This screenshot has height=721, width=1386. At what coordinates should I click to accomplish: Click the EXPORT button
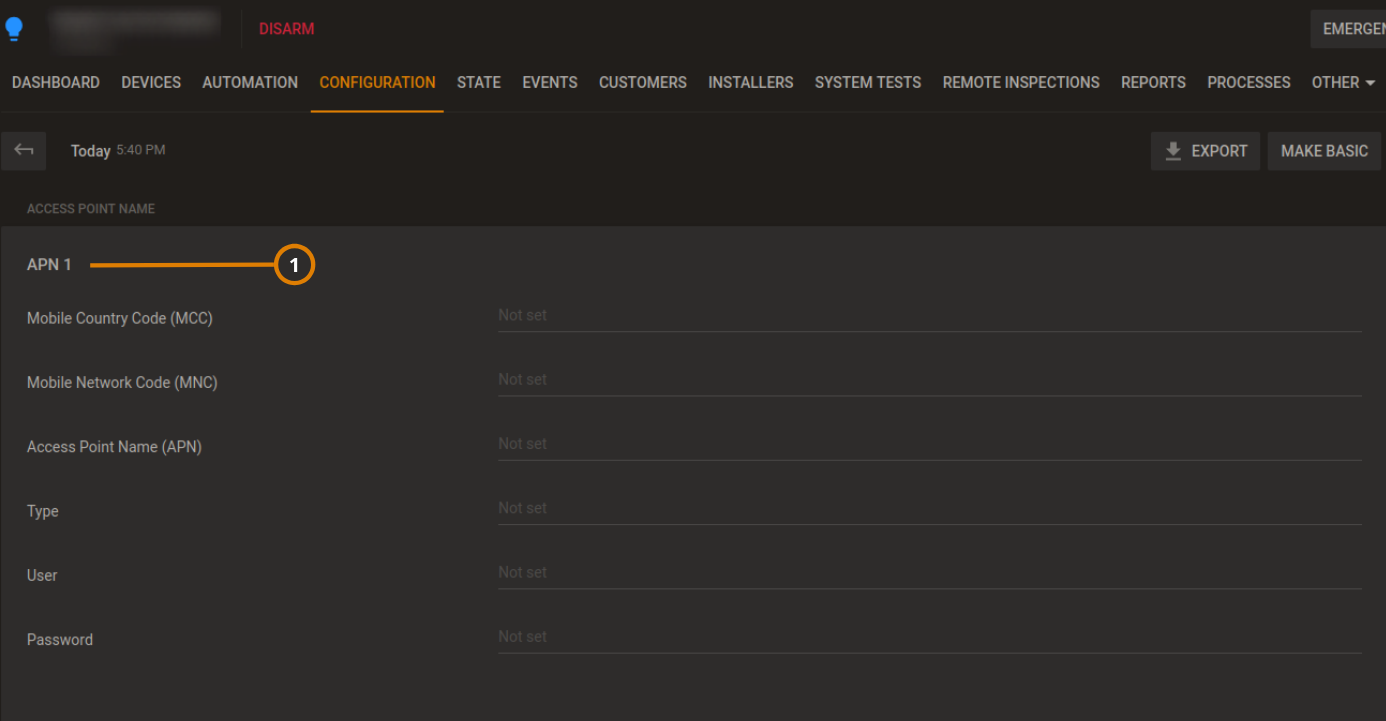1205,150
